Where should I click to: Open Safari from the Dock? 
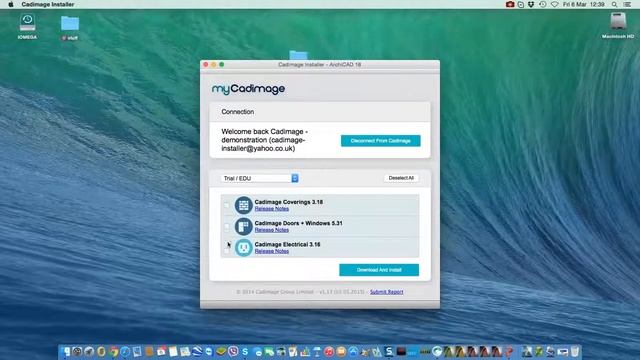[125, 351]
